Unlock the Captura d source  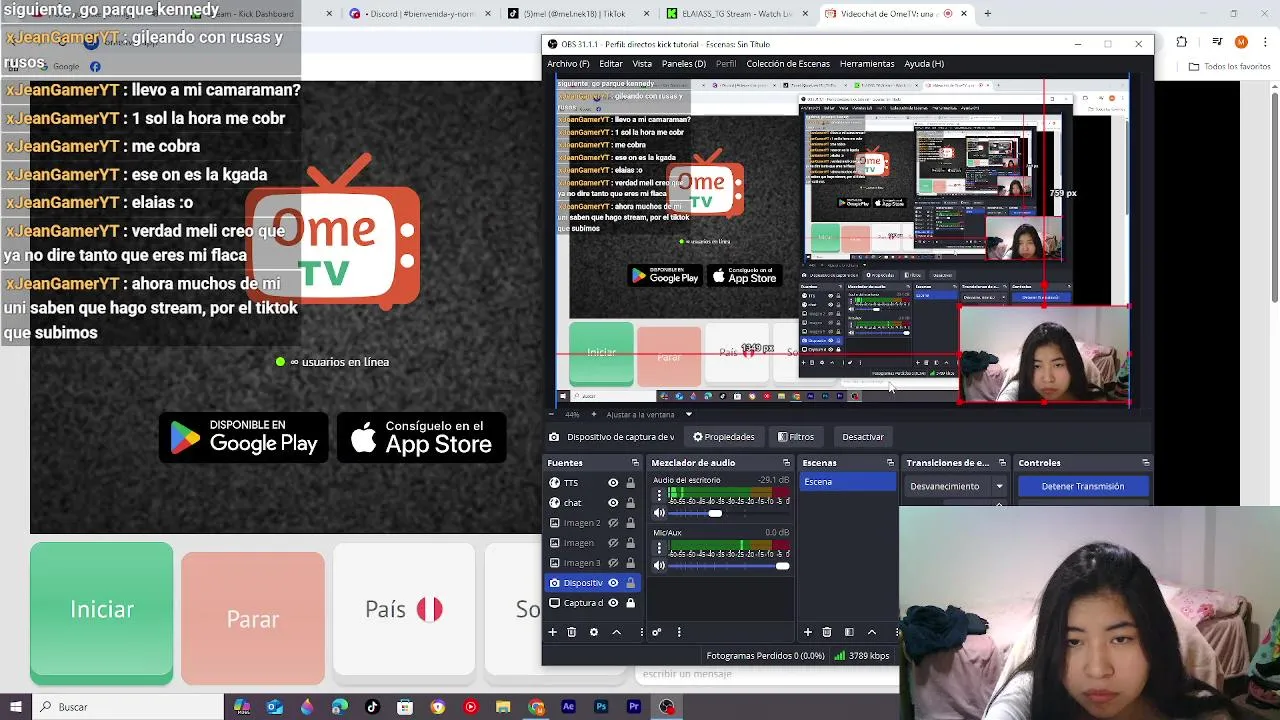click(630, 603)
